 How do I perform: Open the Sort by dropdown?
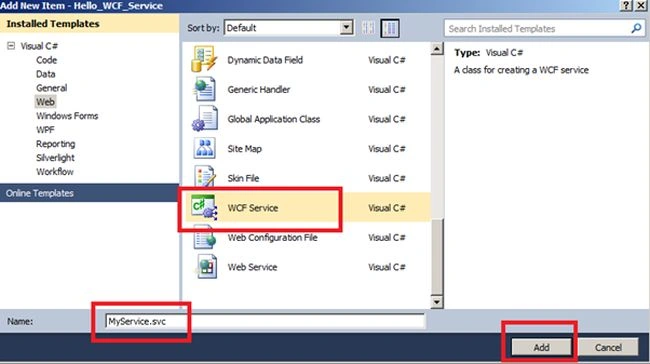(x=347, y=28)
